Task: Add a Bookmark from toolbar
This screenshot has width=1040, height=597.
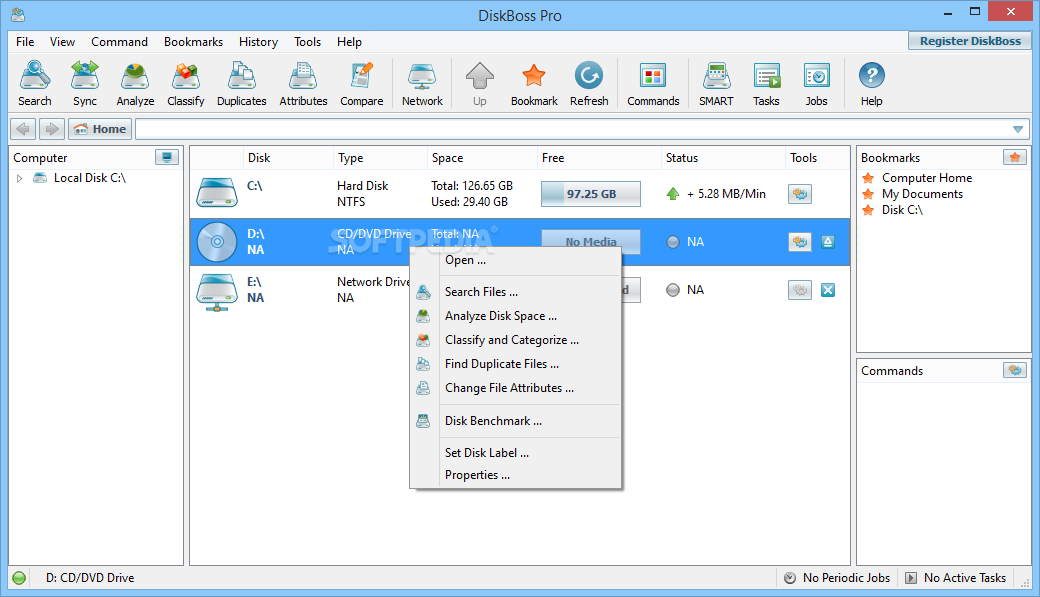Action: [x=534, y=84]
